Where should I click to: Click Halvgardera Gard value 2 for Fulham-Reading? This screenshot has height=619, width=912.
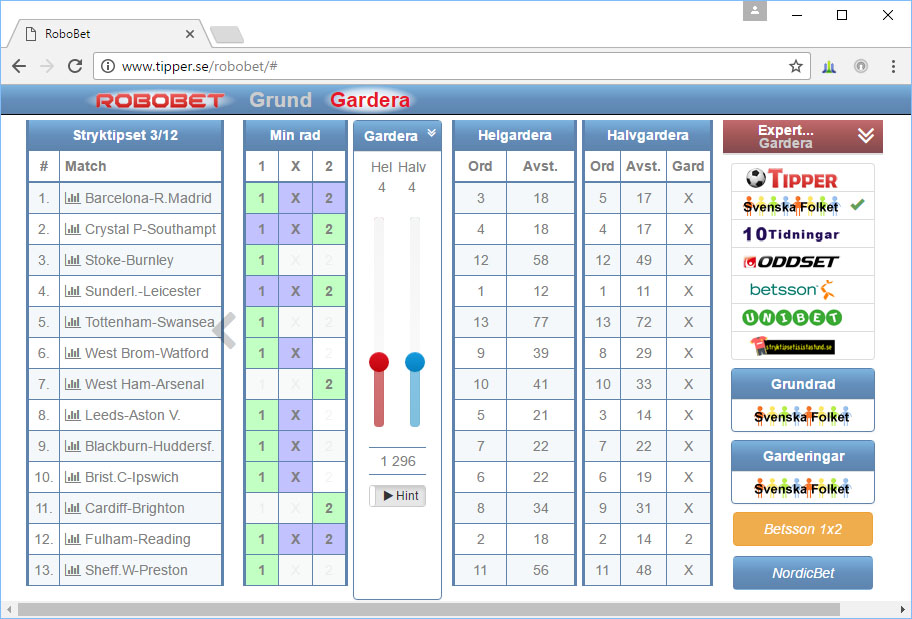(x=688, y=539)
